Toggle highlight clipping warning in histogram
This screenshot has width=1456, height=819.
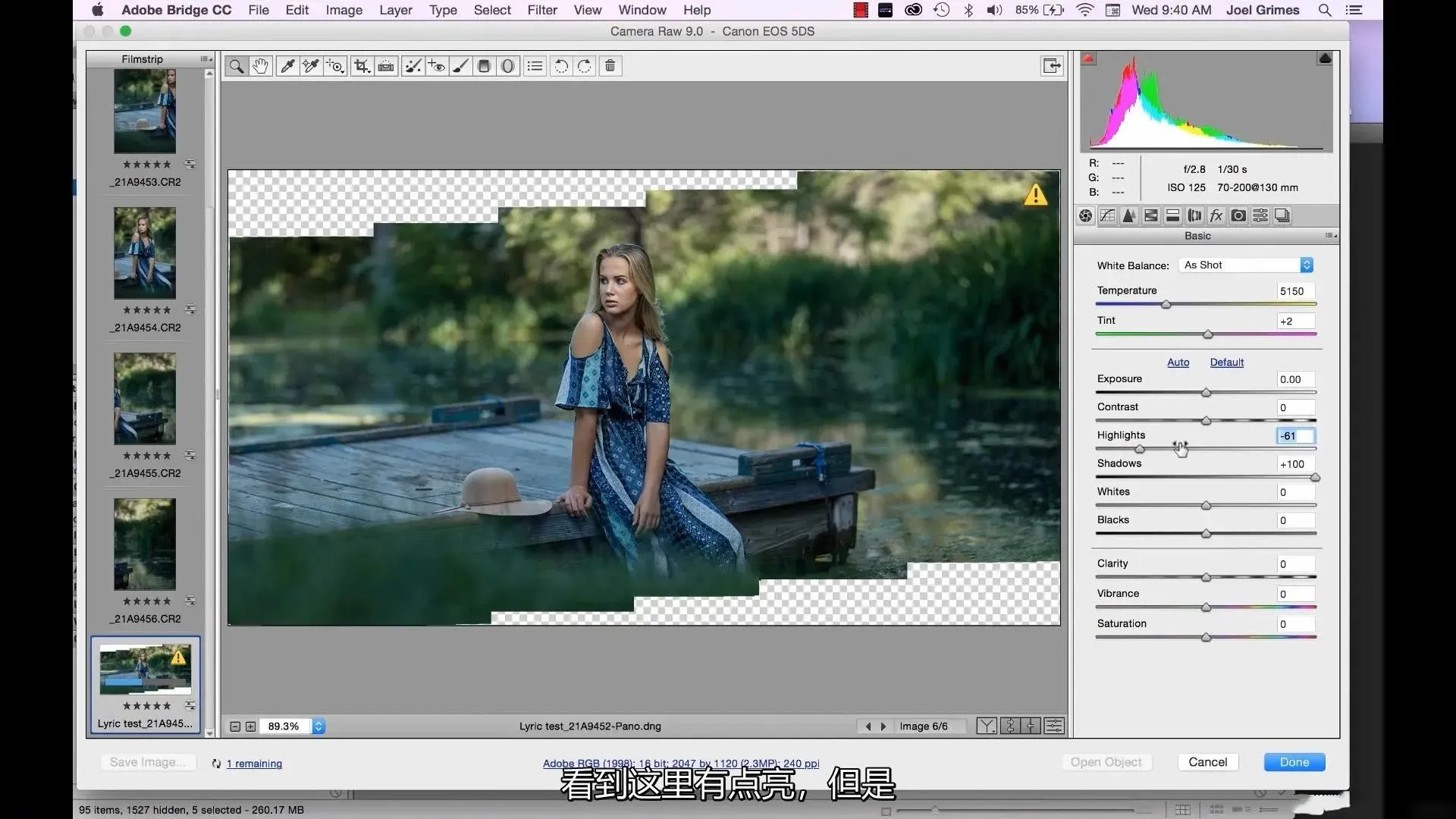tap(1325, 58)
